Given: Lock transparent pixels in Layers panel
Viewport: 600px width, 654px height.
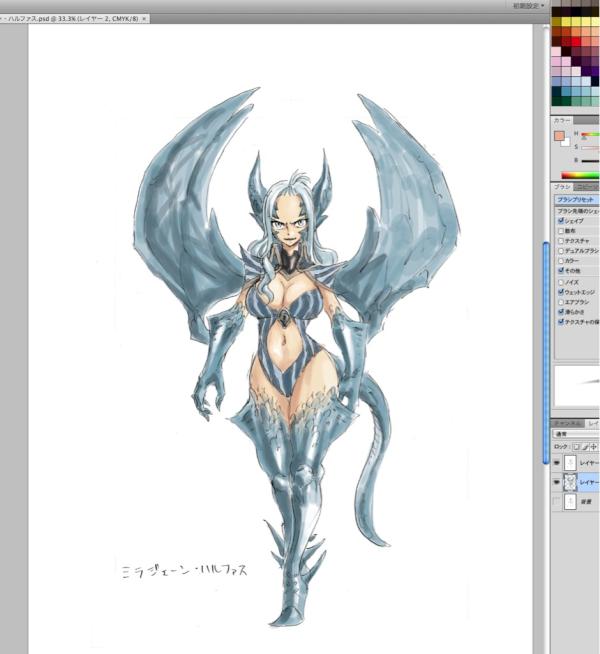Looking at the screenshot, I should (576, 447).
